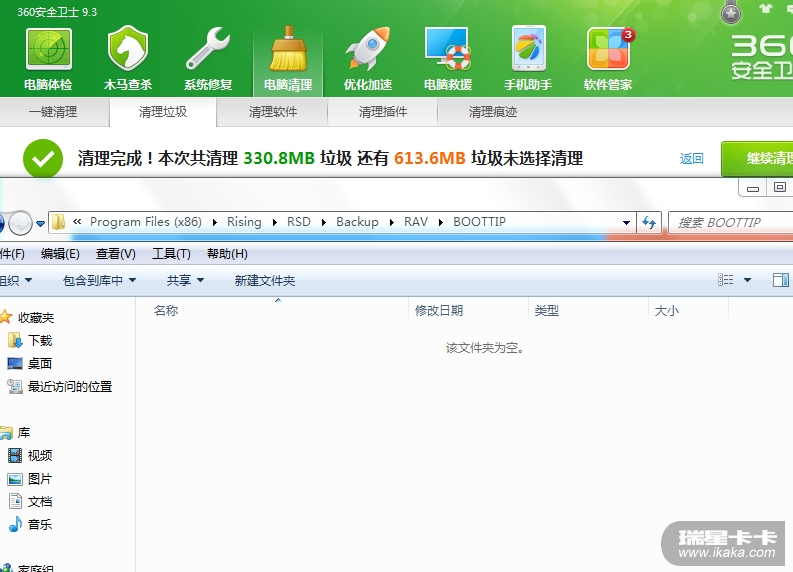This screenshot has height=572, width=793.
Task: Click Rising breadcrumb in address bar
Action: coord(244,222)
